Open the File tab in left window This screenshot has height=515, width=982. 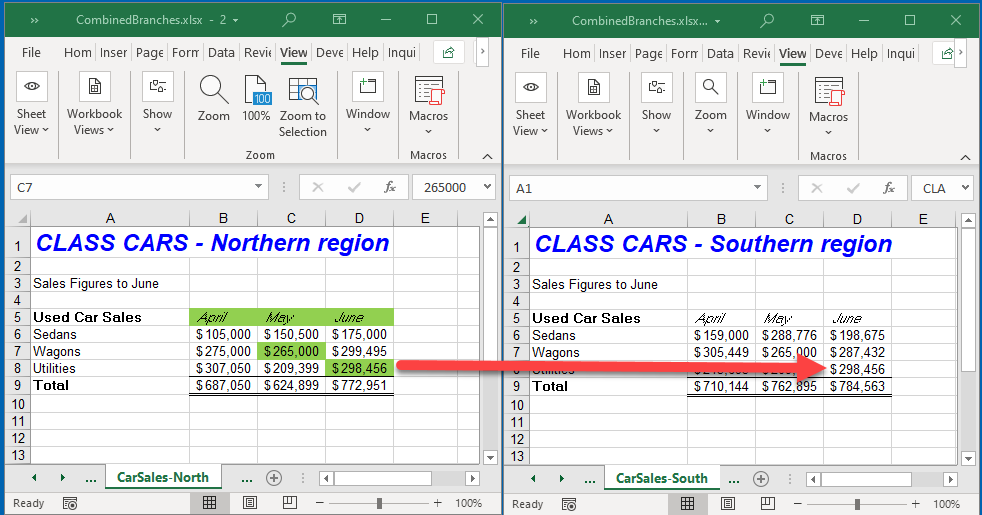(31, 53)
